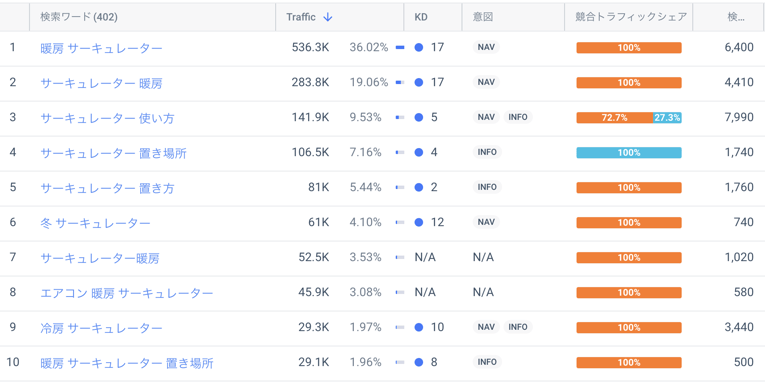Click NAV badge in サーキュレーター 使い方 row
This screenshot has height=384, width=765.
click(x=486, y=117)
